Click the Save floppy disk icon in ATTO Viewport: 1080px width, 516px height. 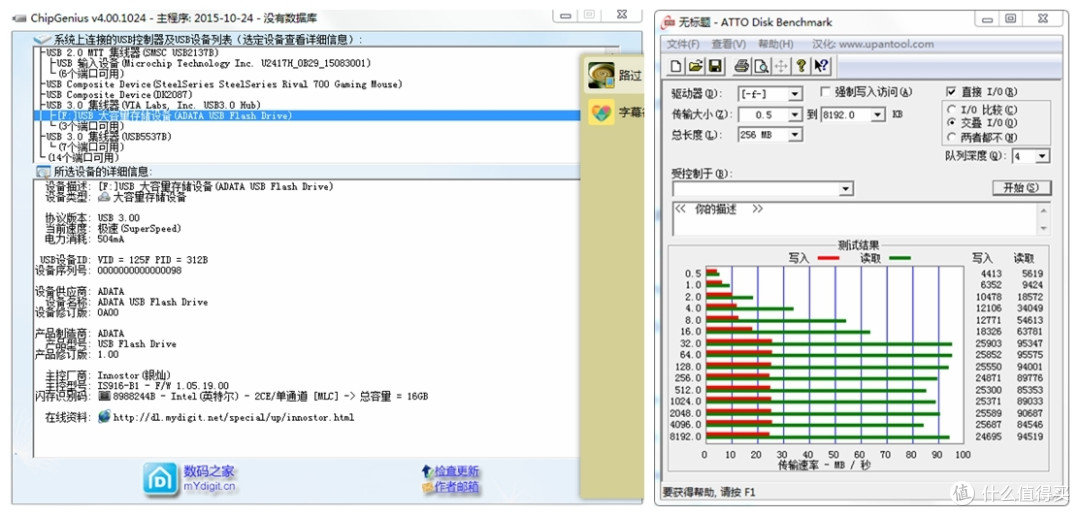(x=715, y=66)
